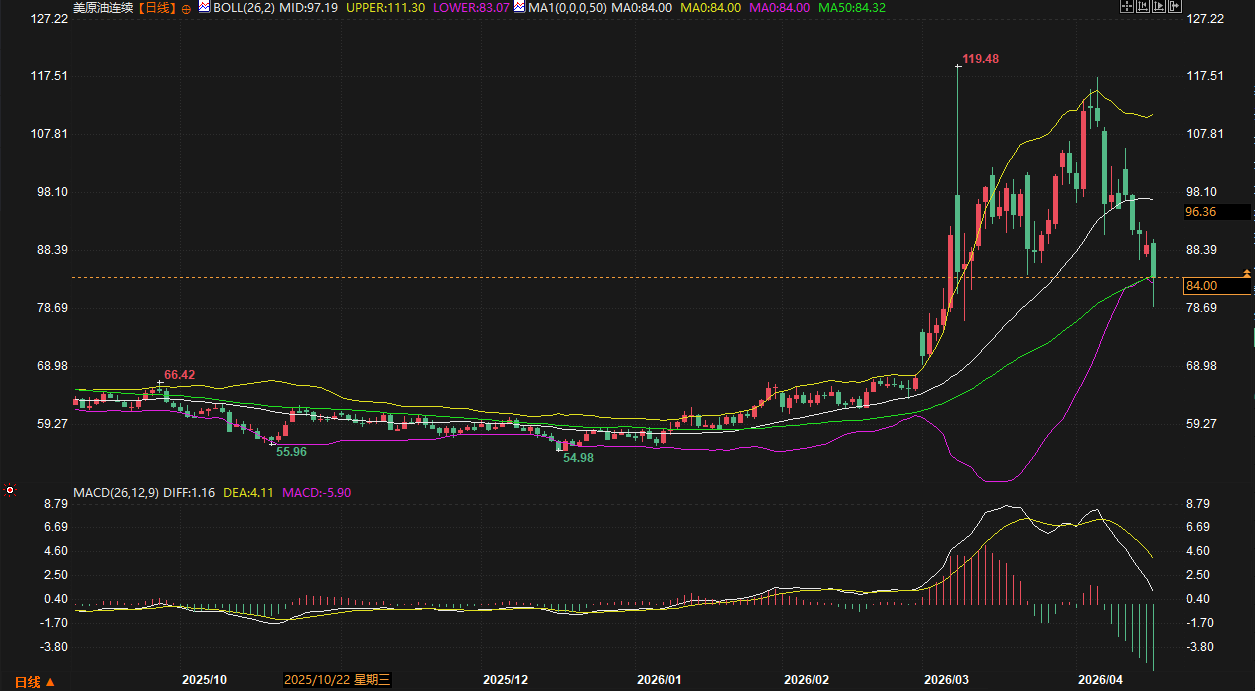Click the 2026/02 time axis label
1255x691 pixels.
click(806, 680)
